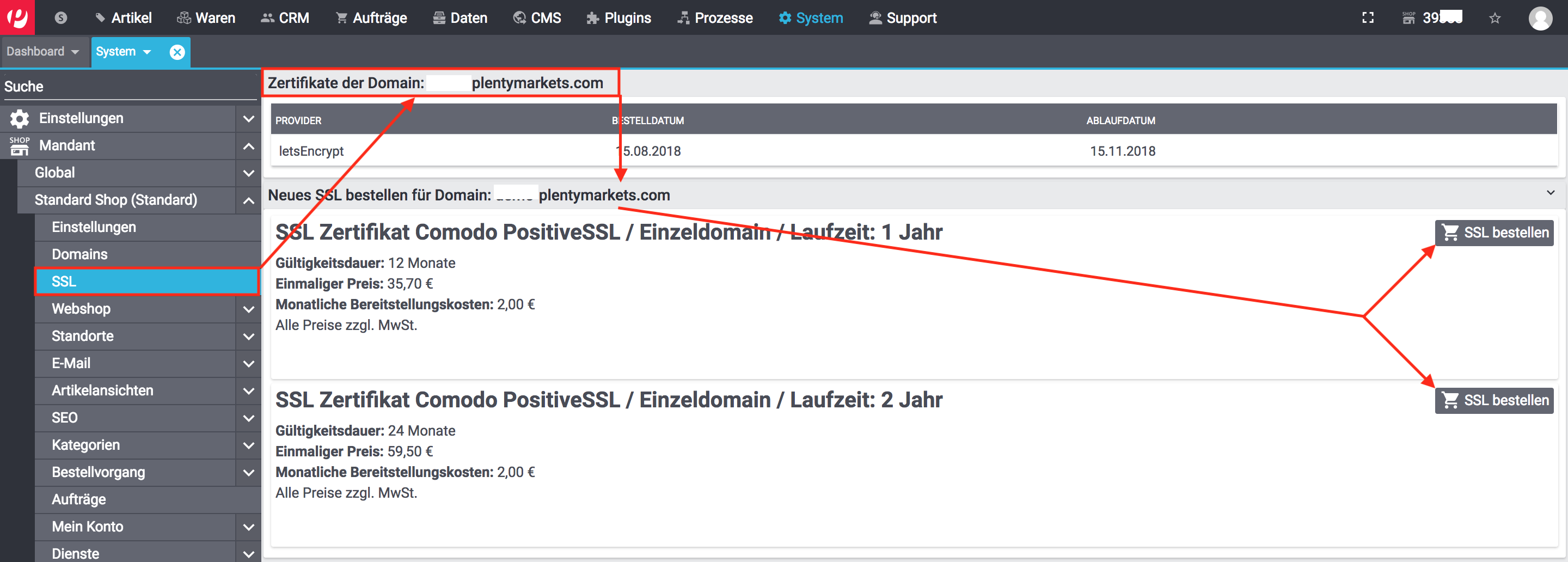Click the Webshop sidebar label
This screenshot has height=562, width=1568.
coord(81,309)
